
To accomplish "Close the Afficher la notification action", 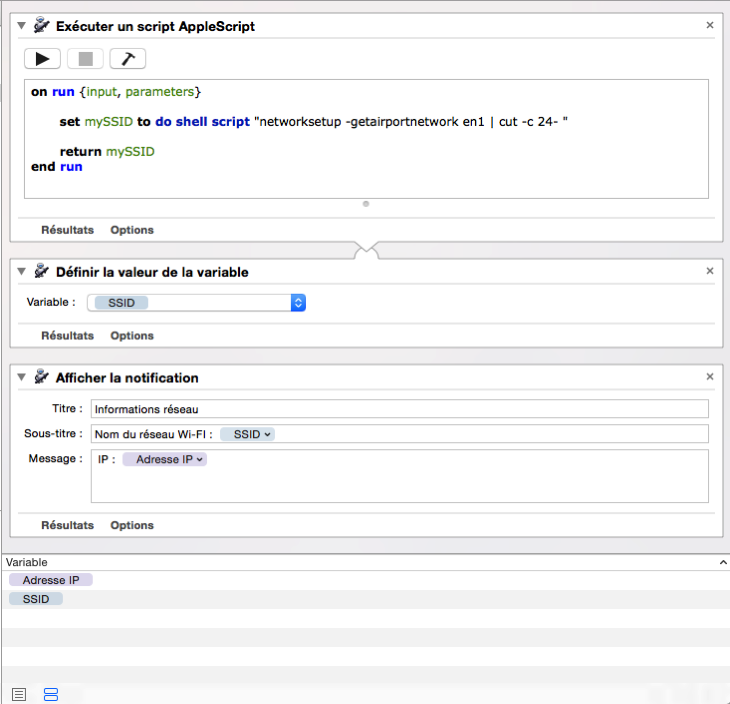I will (710, 377).
